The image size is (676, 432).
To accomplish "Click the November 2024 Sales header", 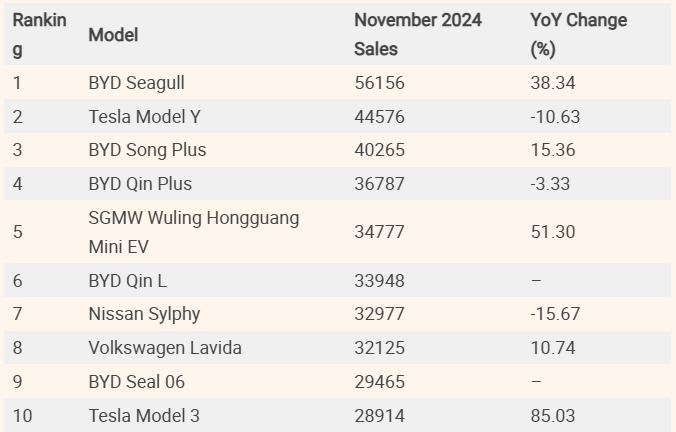I will (x=417, y=34).
